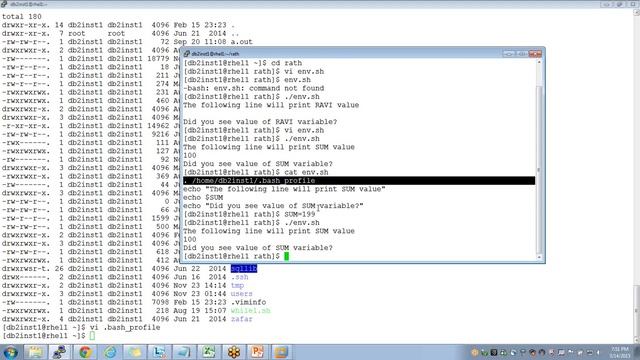Click the '.viminfo' file entry
Image resolution: width=640 pixels, height=360 pixels.
[x=248, y=302]
